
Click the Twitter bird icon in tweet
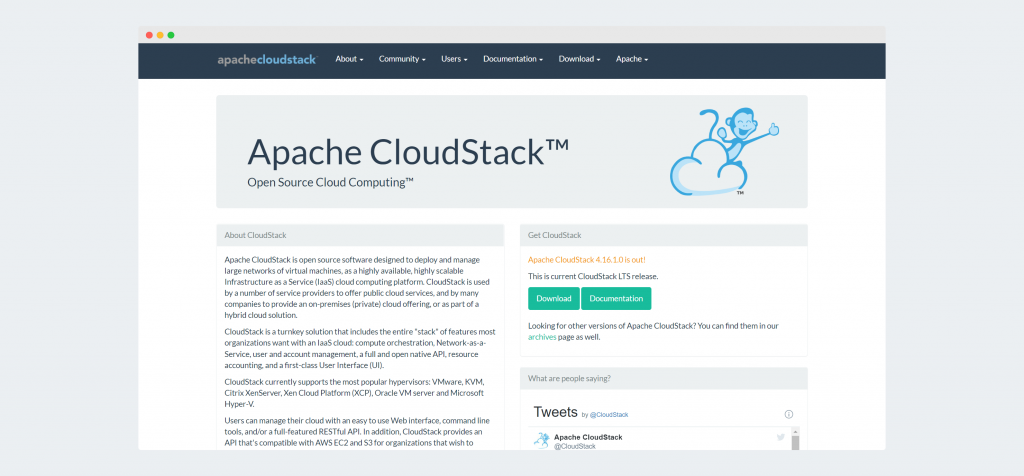pos(780,437)
